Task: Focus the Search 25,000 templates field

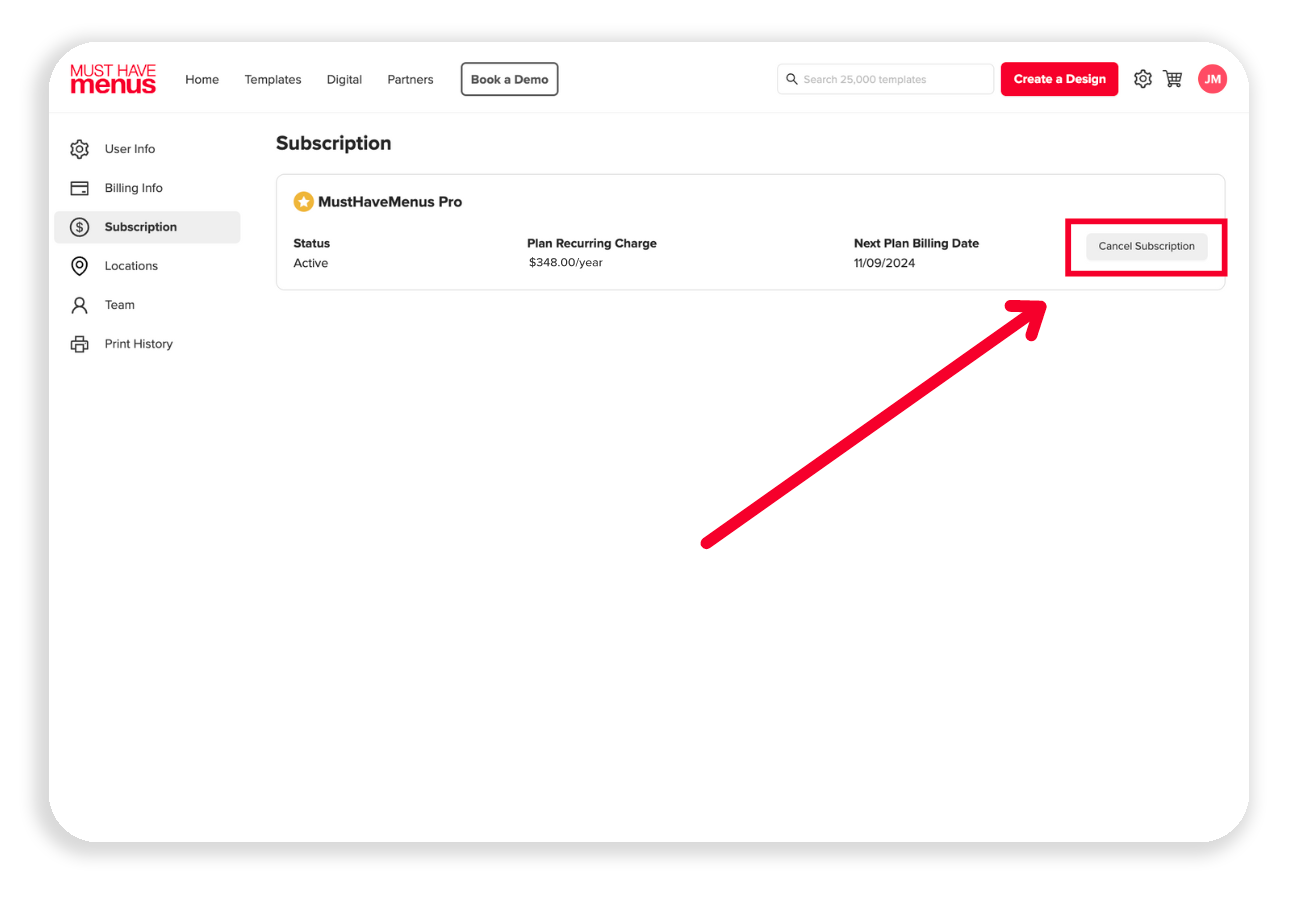Action: tap(885, 79)
